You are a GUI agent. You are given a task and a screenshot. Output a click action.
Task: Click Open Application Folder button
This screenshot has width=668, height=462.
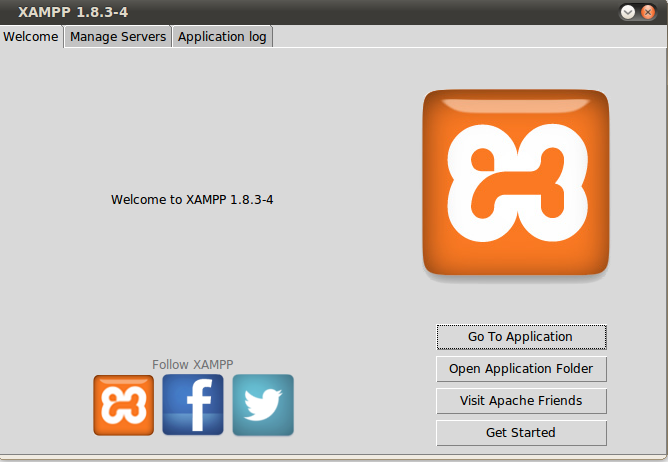pos(521,369)
